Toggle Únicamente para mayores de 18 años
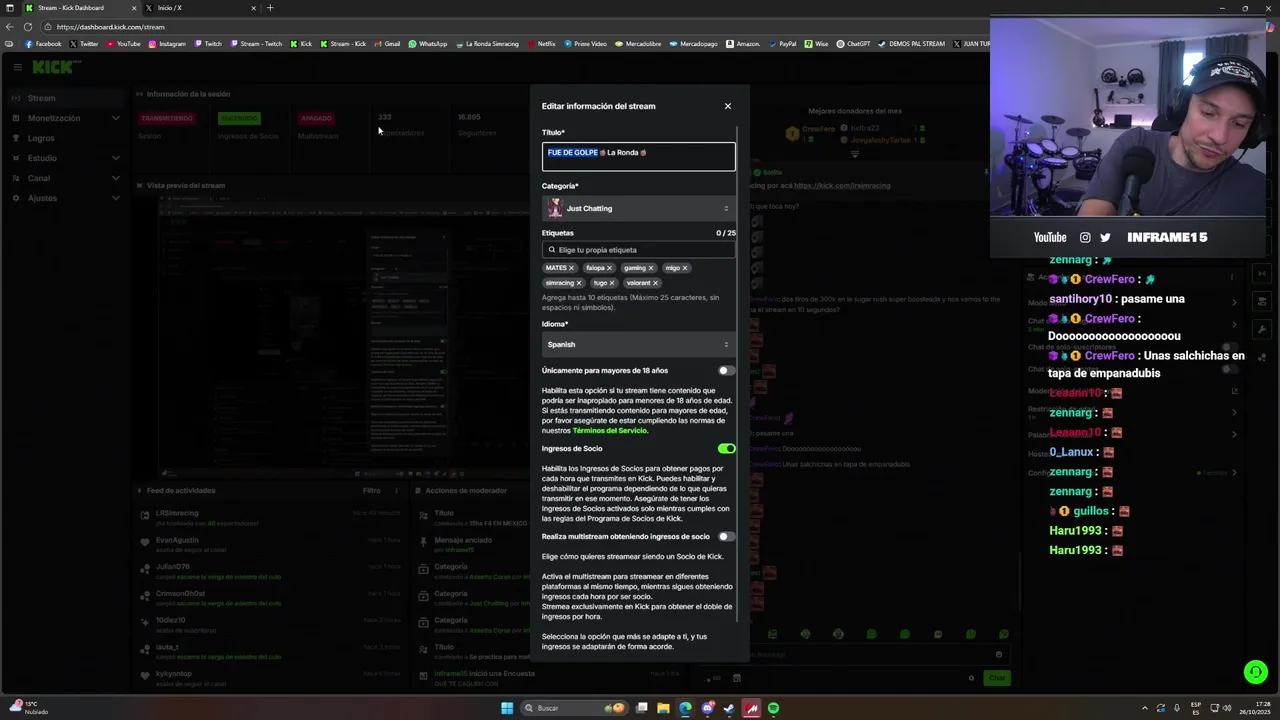Screen dimensions: 1280x720 [726, 370]
